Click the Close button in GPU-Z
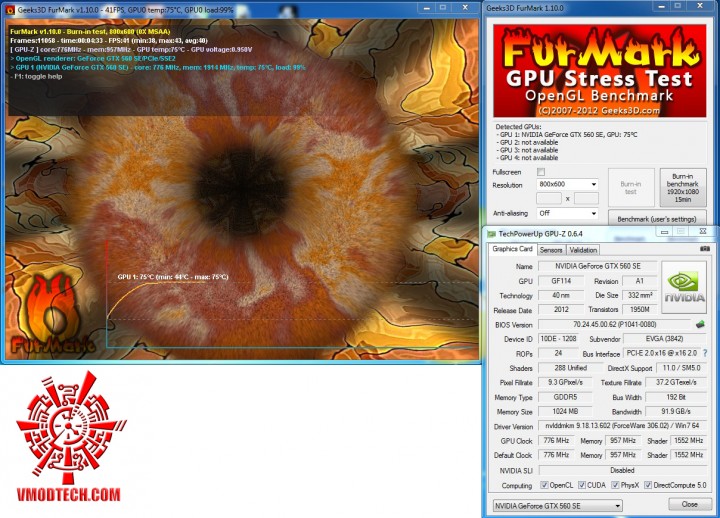This screenshot has width=720, height=518. click(689, 504)
